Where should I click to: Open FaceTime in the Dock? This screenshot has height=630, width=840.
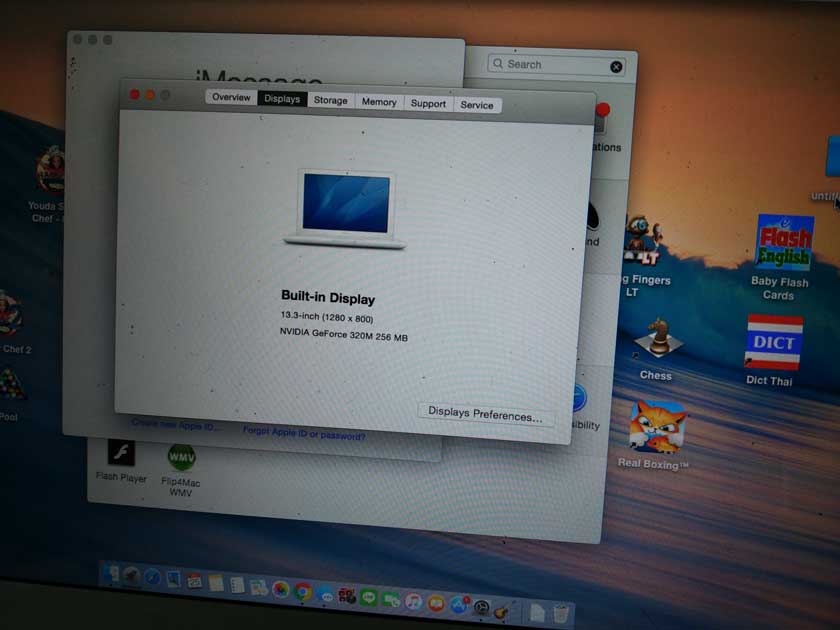click(x=391, y=600)
